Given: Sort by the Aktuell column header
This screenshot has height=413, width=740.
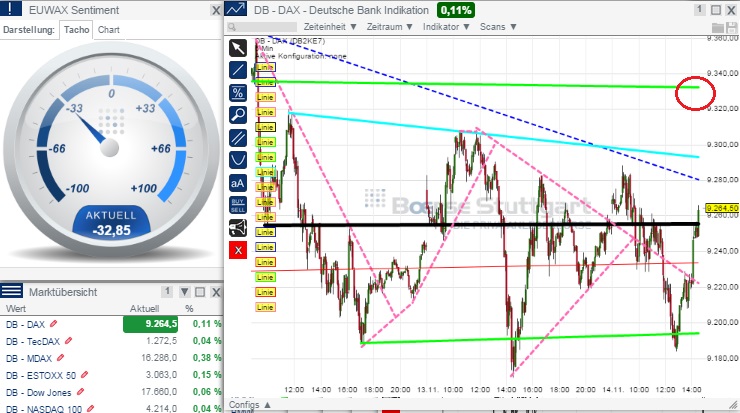Looking at the screenshot, I should 144,309.
